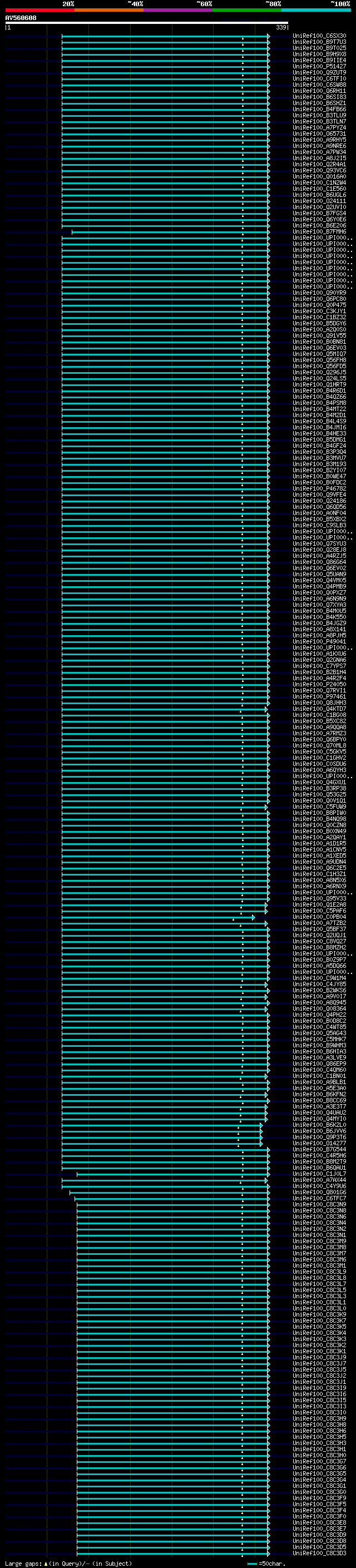Click hit label UniRef100_B6UGL6
Screen dimensions: 356x1568
point(319,195)
